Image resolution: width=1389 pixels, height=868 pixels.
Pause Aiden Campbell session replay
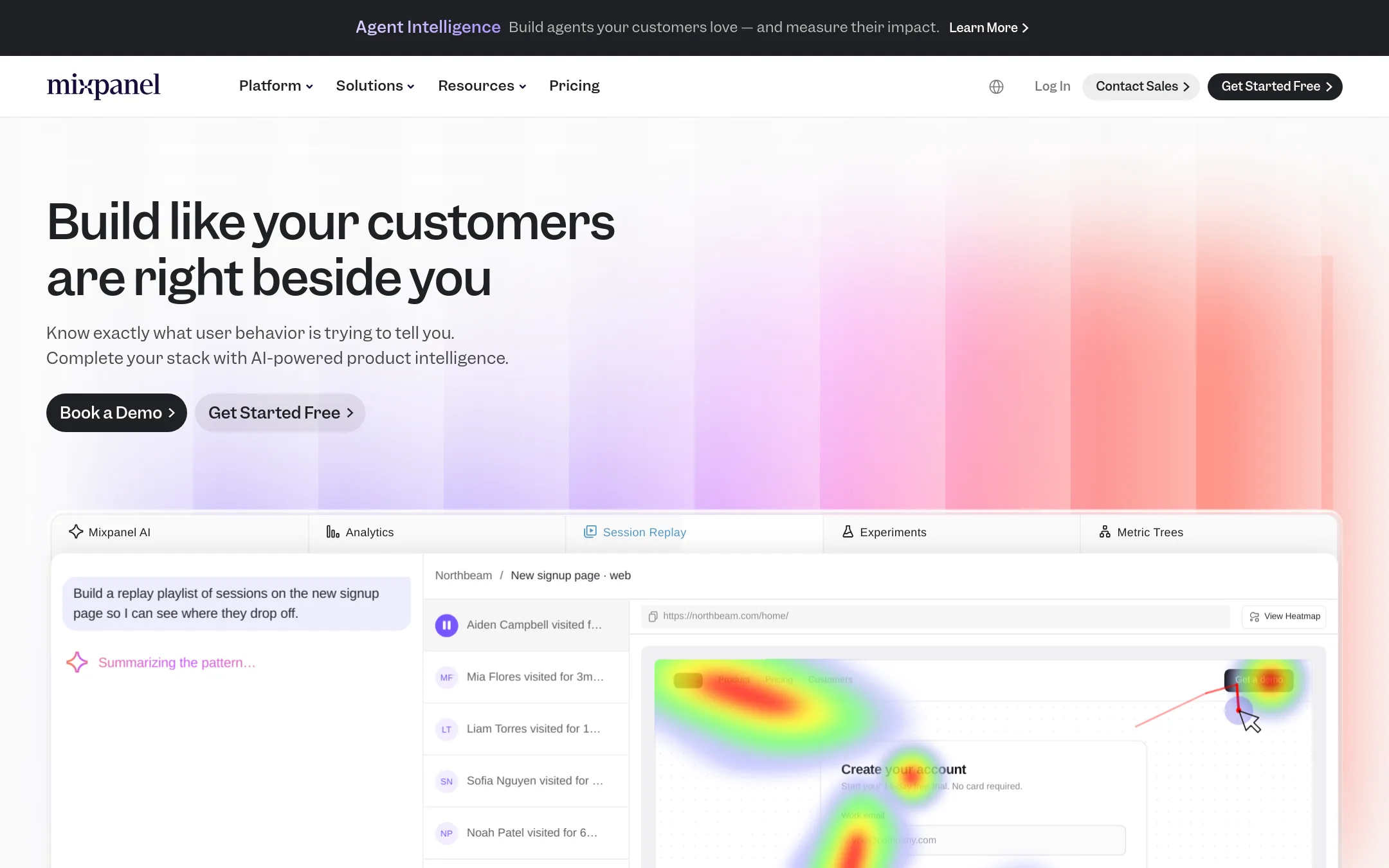(446, 625)
